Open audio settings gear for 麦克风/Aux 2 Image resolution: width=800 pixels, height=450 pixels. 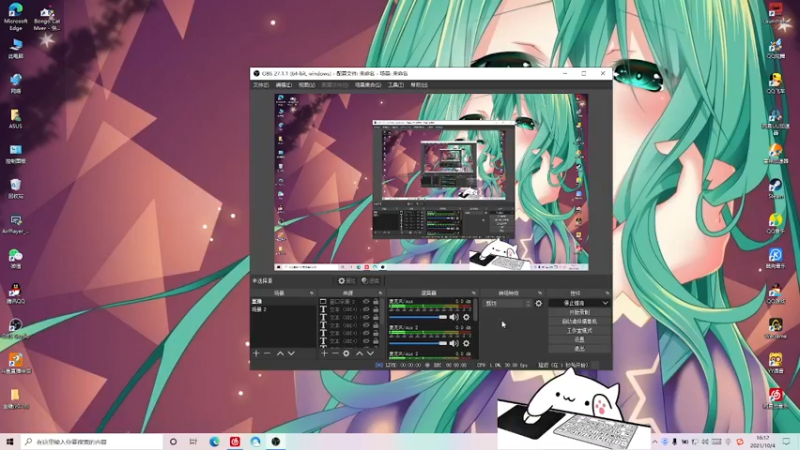pyautogui.click(x=466, y=343)
